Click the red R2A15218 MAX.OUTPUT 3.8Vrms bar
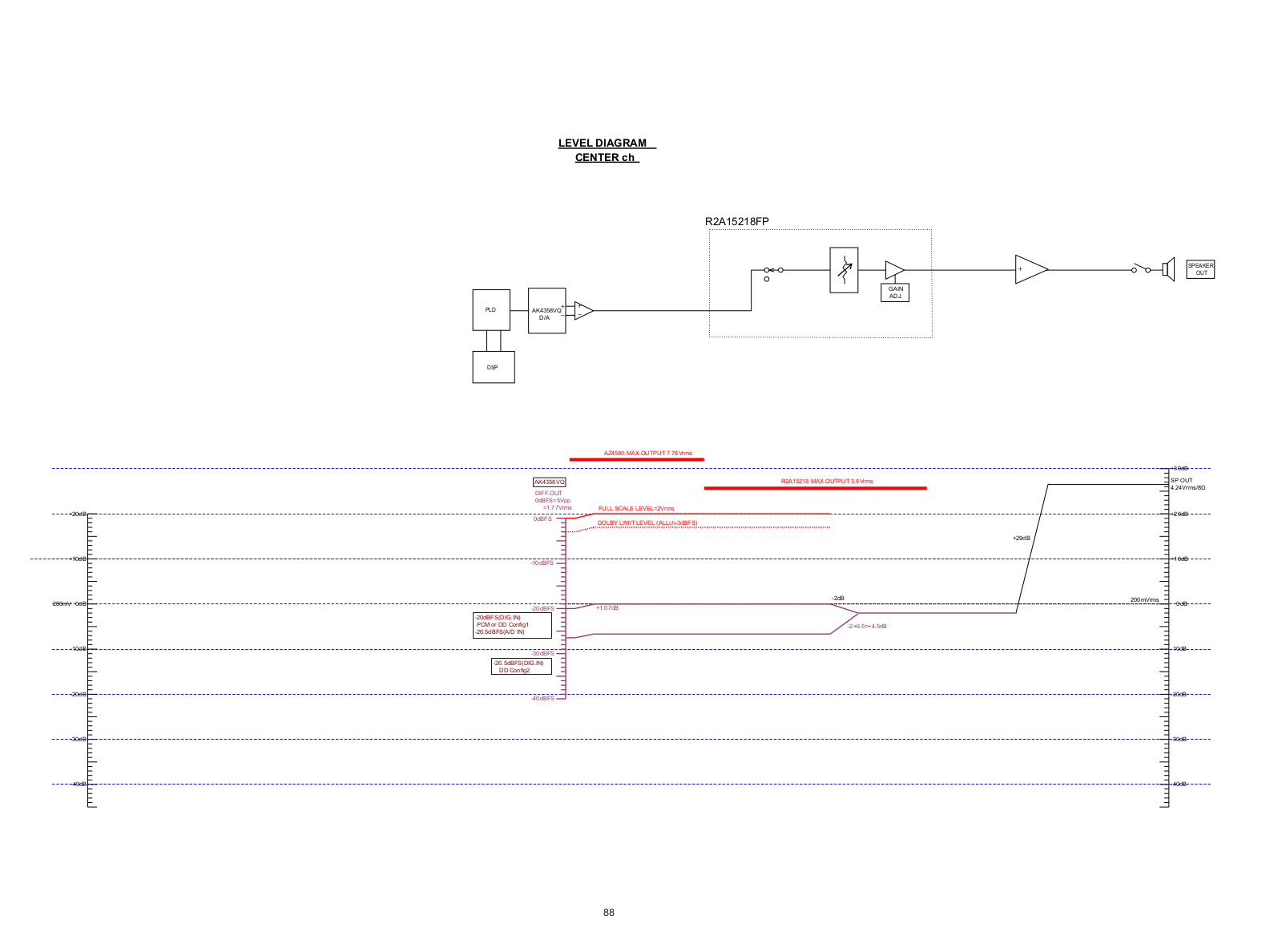 (815, 487)
